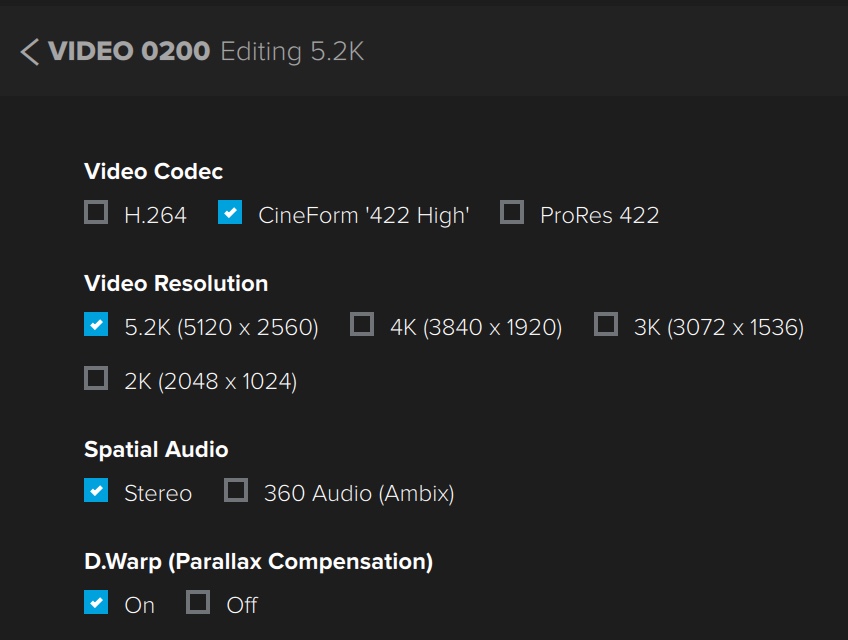Click the back arrow next to VIDEO 0200
The width and height of the screenshot is (848, 640).
[30, 52]
